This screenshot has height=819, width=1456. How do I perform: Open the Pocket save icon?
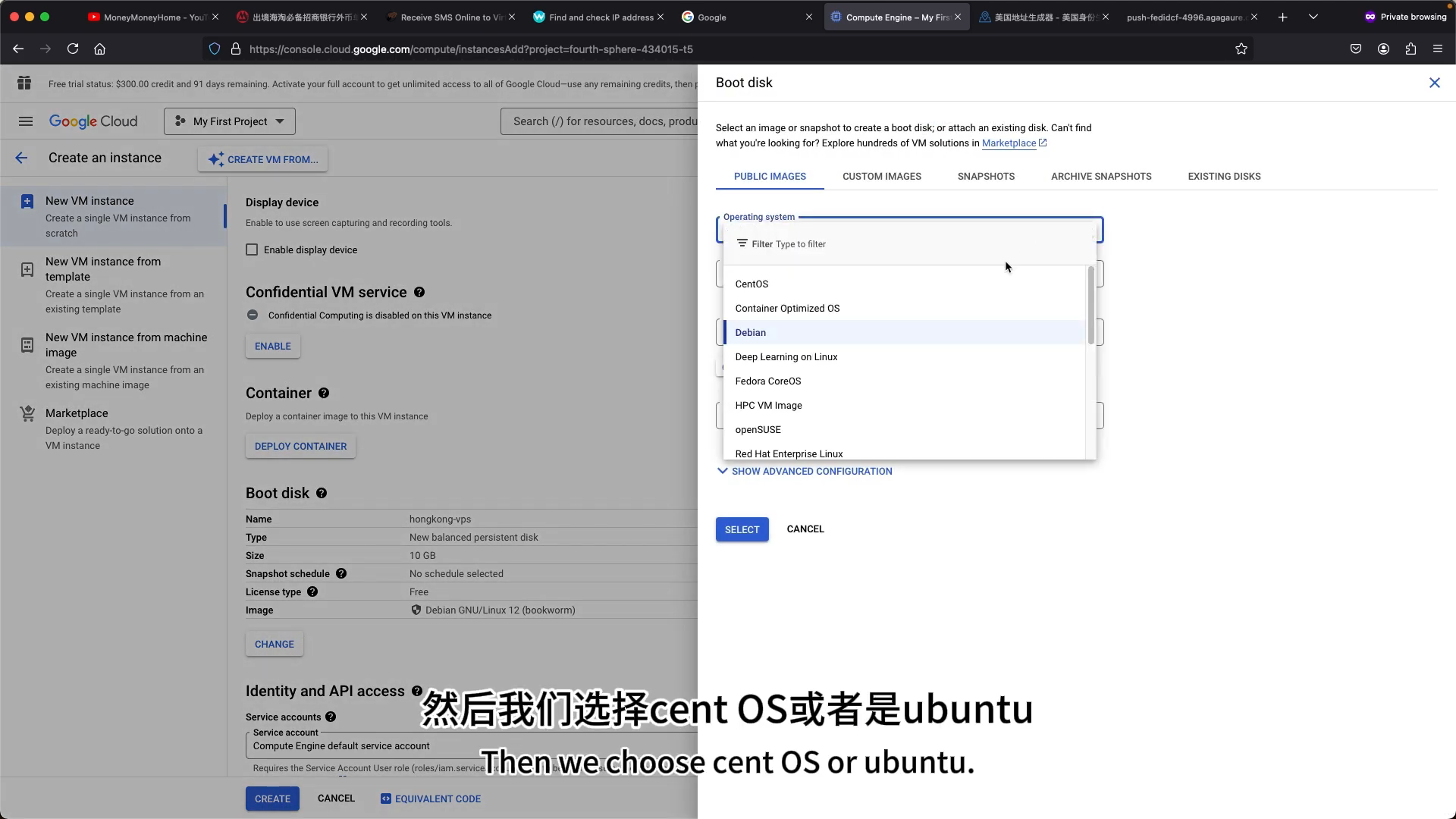1356,49
